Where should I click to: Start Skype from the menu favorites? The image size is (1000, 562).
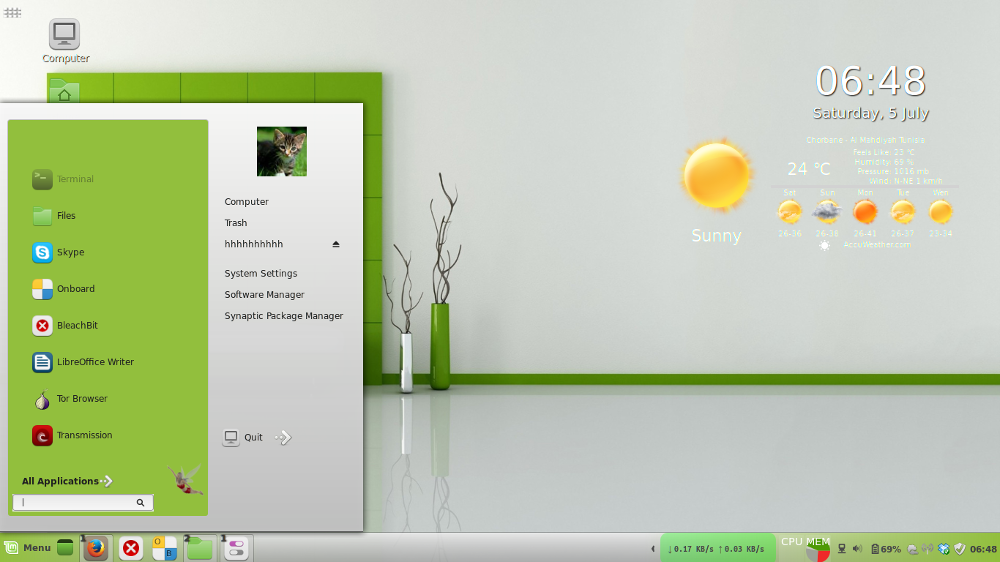[58, 252]
